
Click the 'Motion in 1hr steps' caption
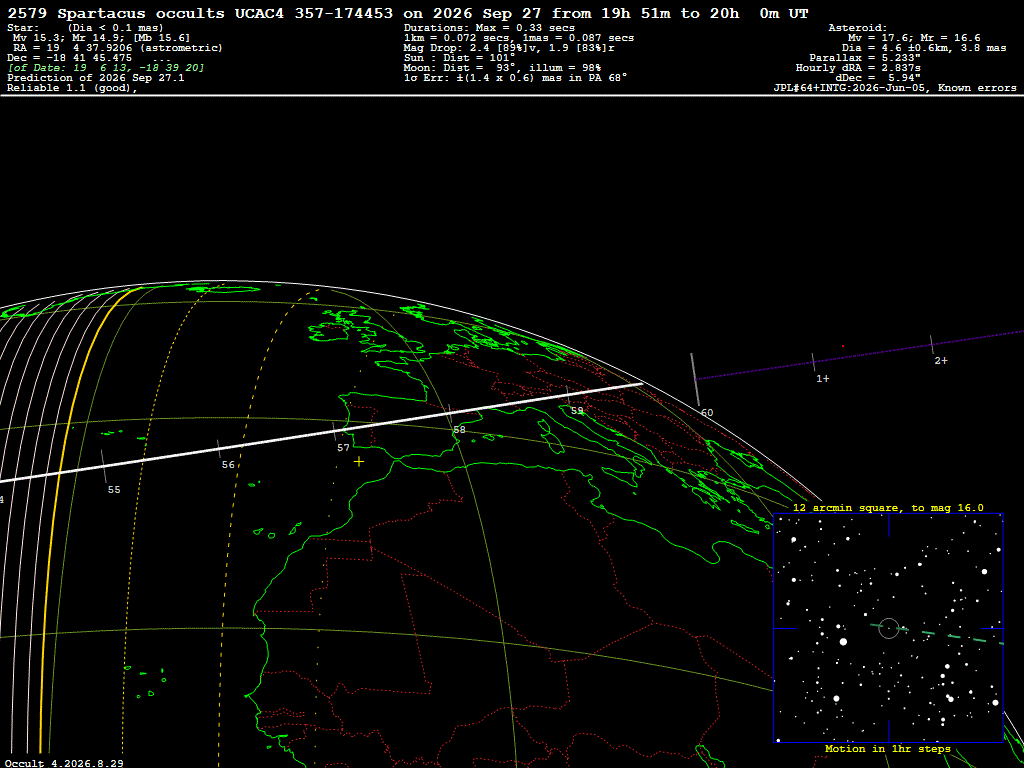point(888,749)
